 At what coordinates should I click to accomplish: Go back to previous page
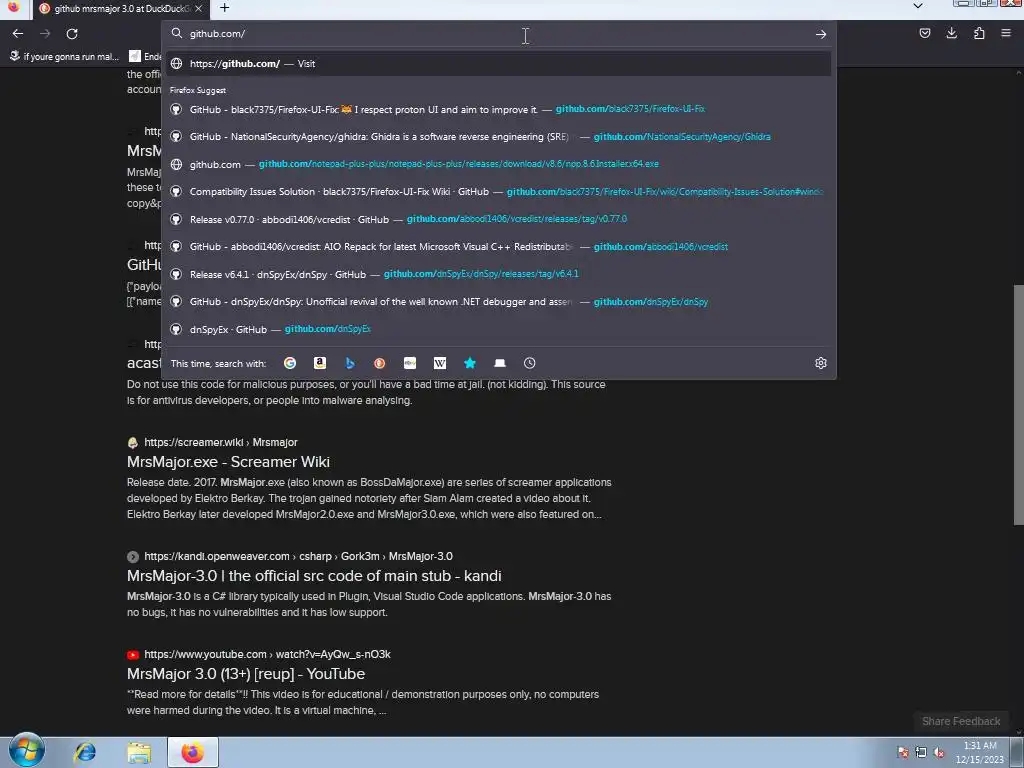pyautogui.click(x=18, y=33)
